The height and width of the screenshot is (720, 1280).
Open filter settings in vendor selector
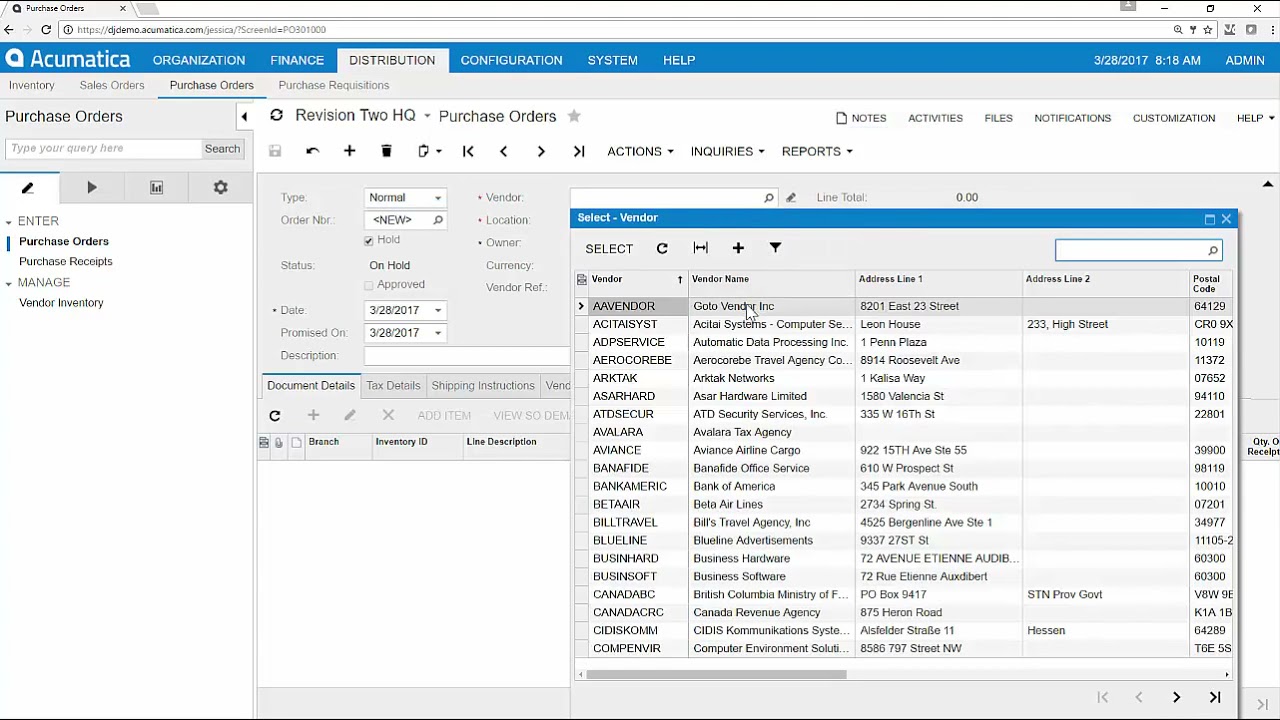(x=775, y=248)
